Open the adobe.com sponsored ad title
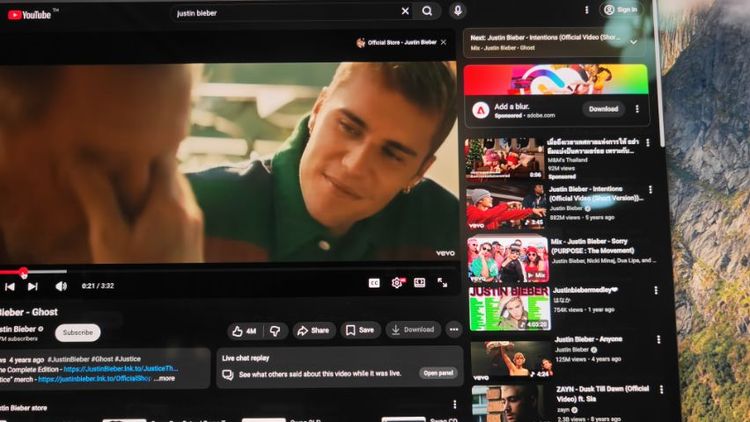 click(511, 107)
